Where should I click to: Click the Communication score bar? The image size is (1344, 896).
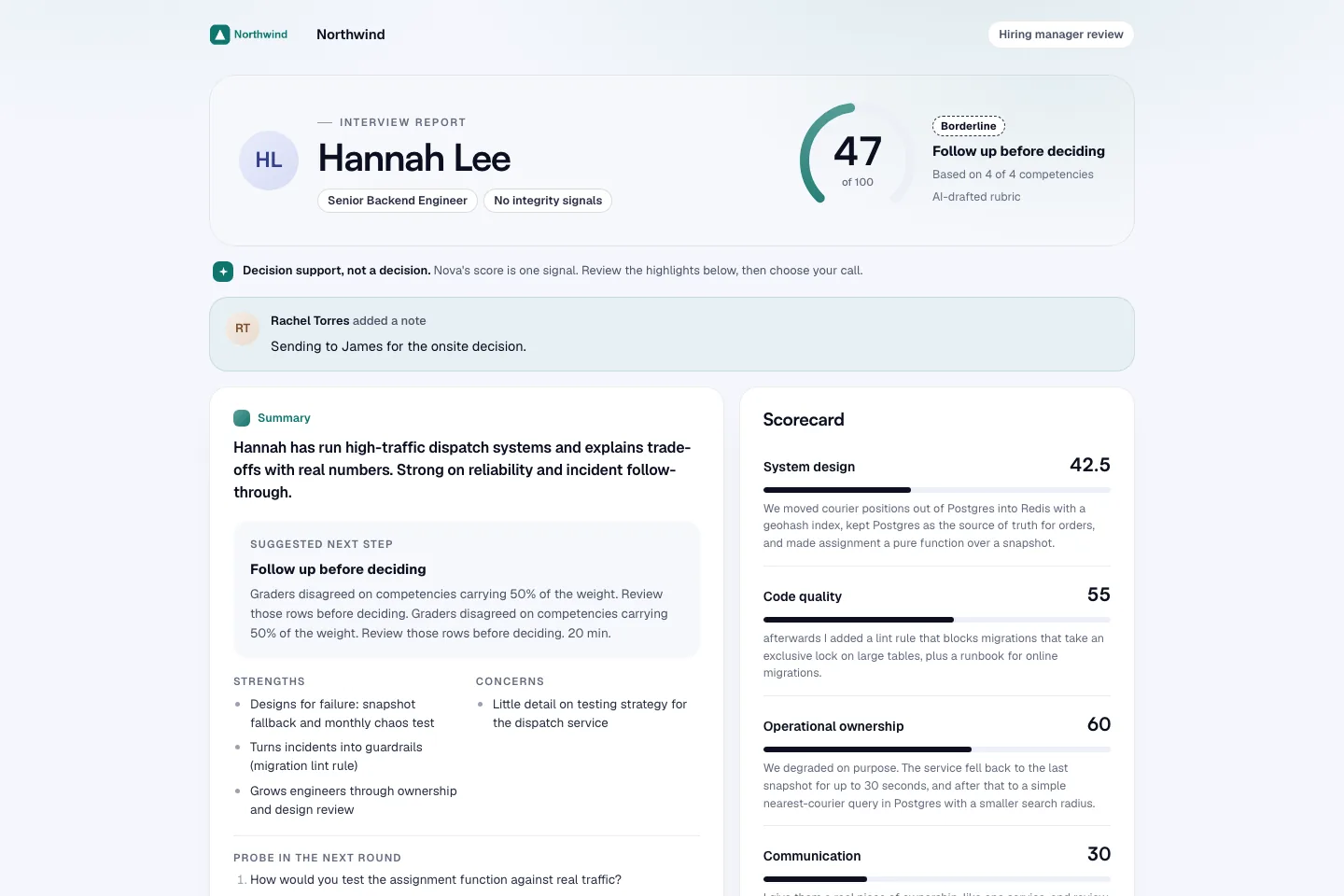click(x=937, y=879)
